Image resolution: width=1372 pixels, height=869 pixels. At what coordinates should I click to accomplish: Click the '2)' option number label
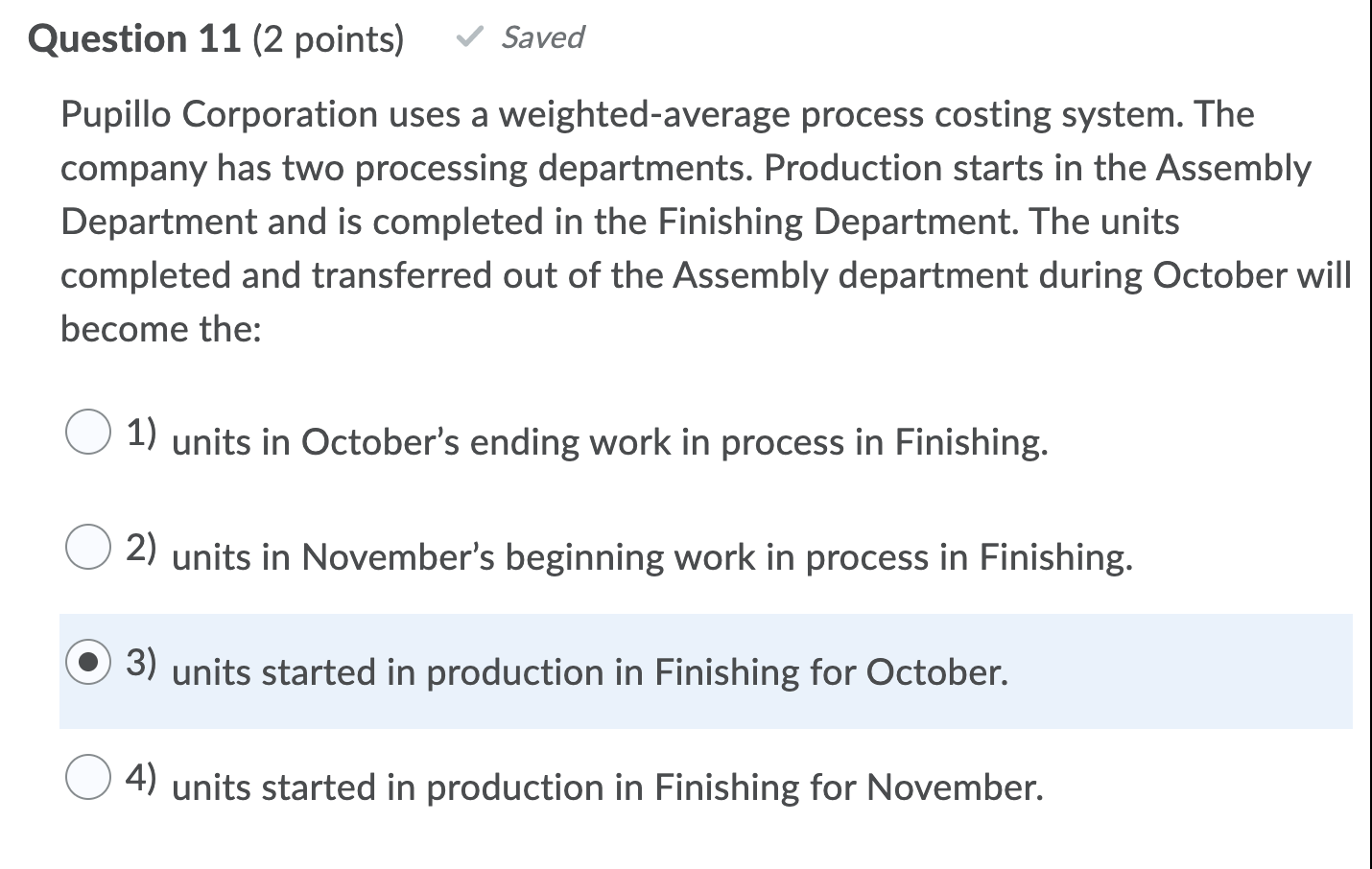(x=142, y=547)
